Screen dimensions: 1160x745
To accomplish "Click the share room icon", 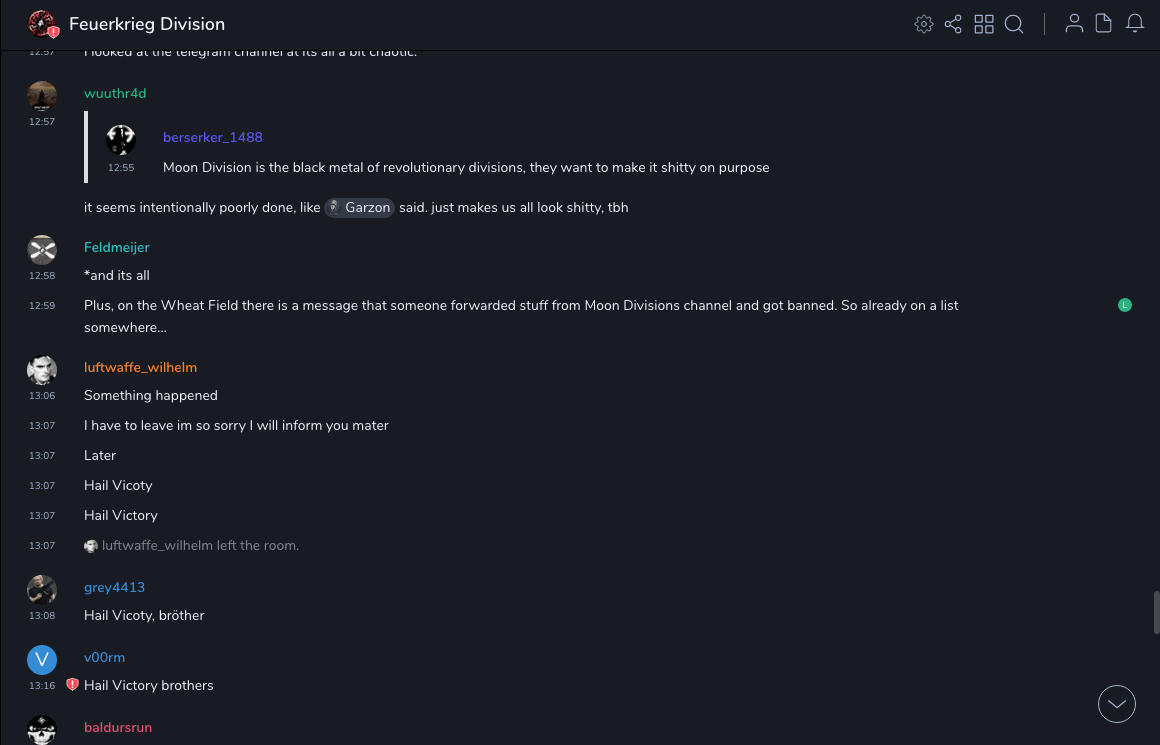I will coord(953,24).
